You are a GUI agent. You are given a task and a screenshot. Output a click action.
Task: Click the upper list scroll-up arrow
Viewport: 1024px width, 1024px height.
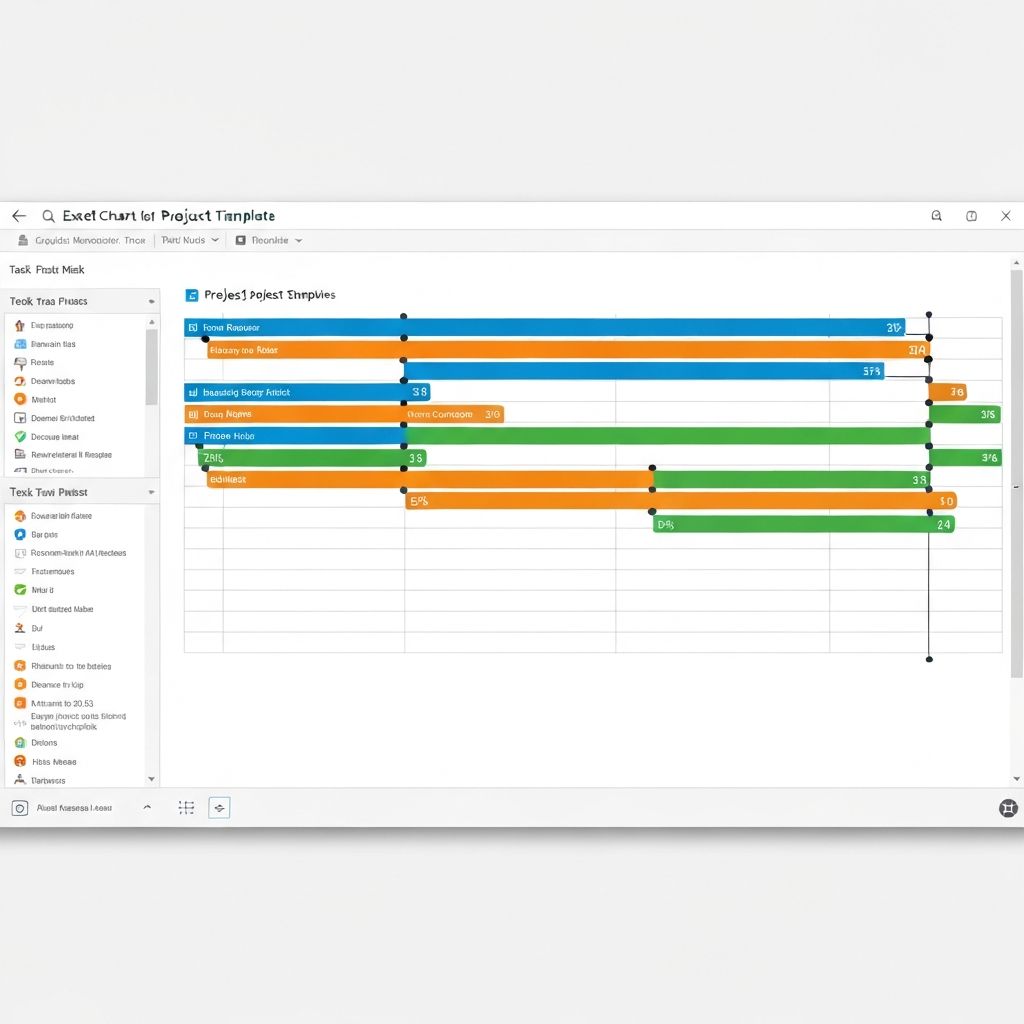click(x=152, y=322)
